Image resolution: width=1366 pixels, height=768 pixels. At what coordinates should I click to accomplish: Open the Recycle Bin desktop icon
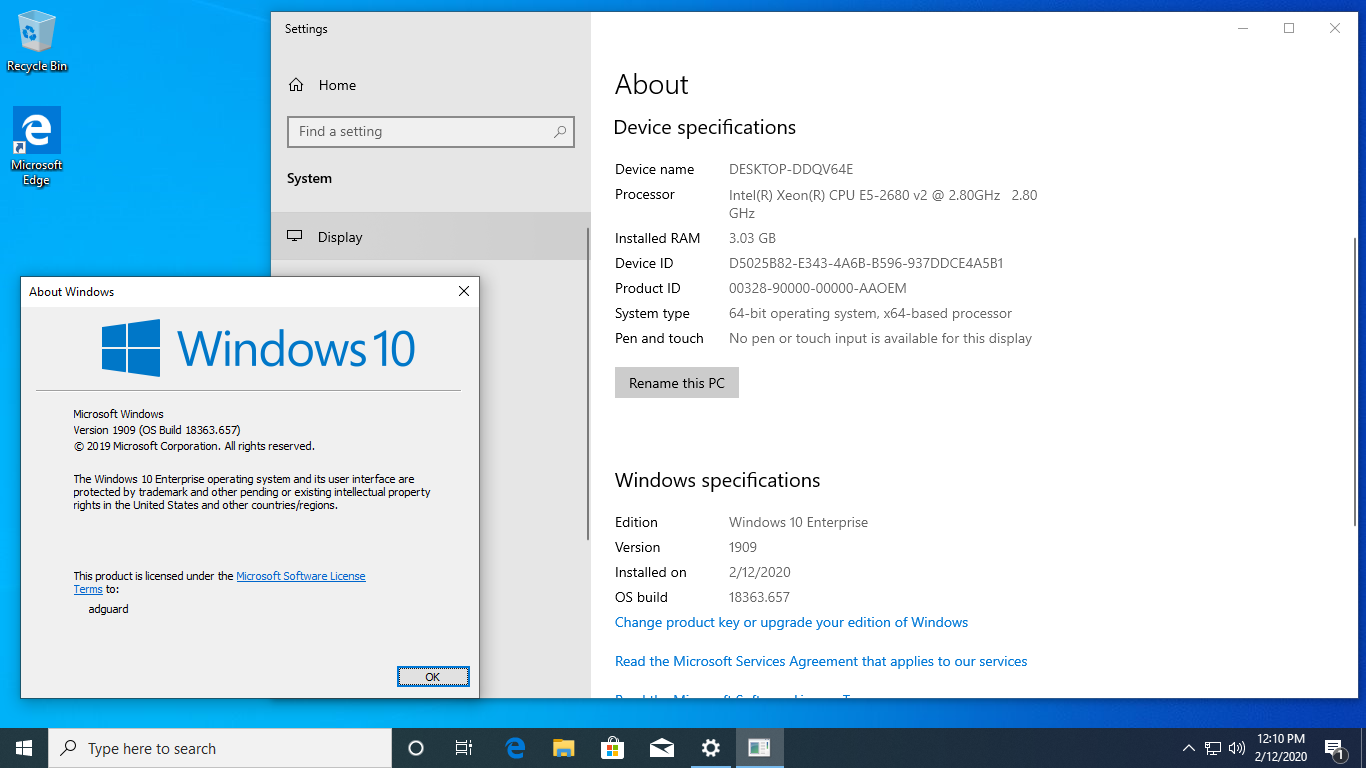point(37,41)
